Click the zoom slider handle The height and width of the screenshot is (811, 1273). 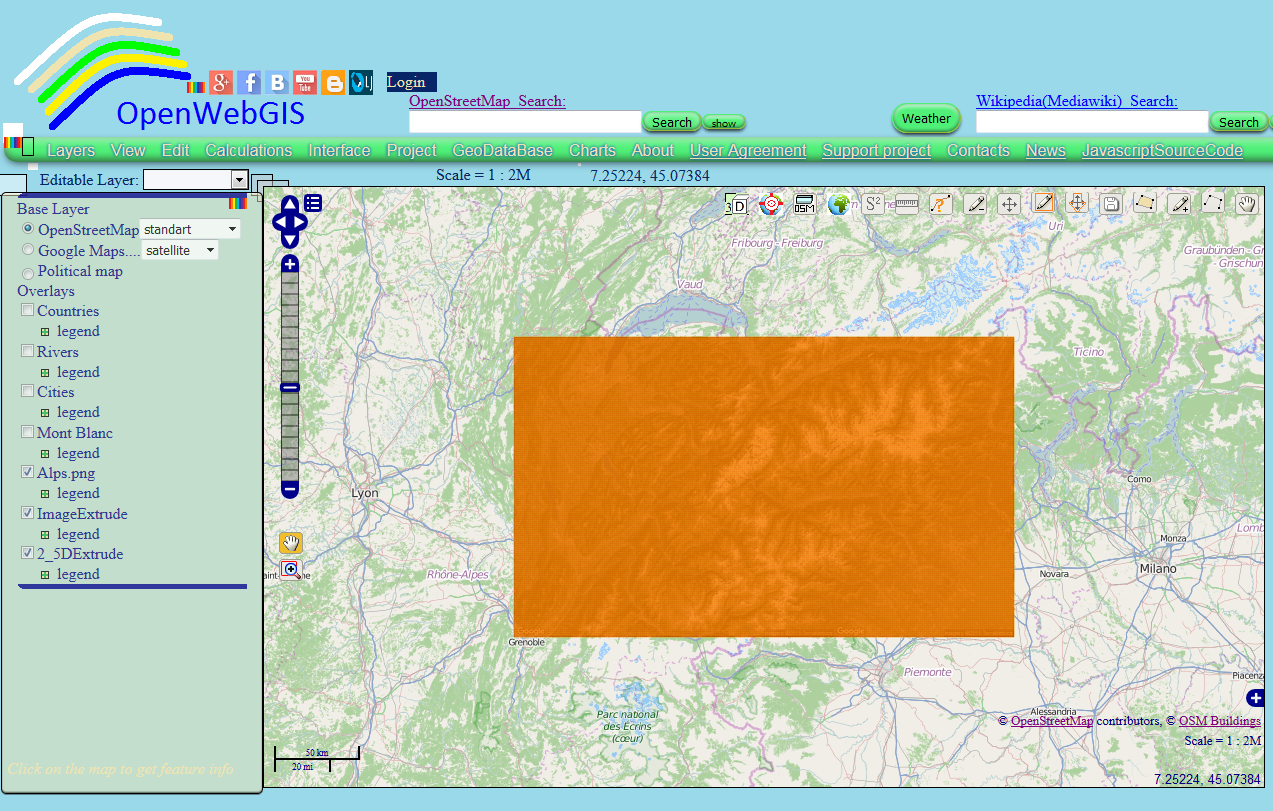(x=290, y=387)
